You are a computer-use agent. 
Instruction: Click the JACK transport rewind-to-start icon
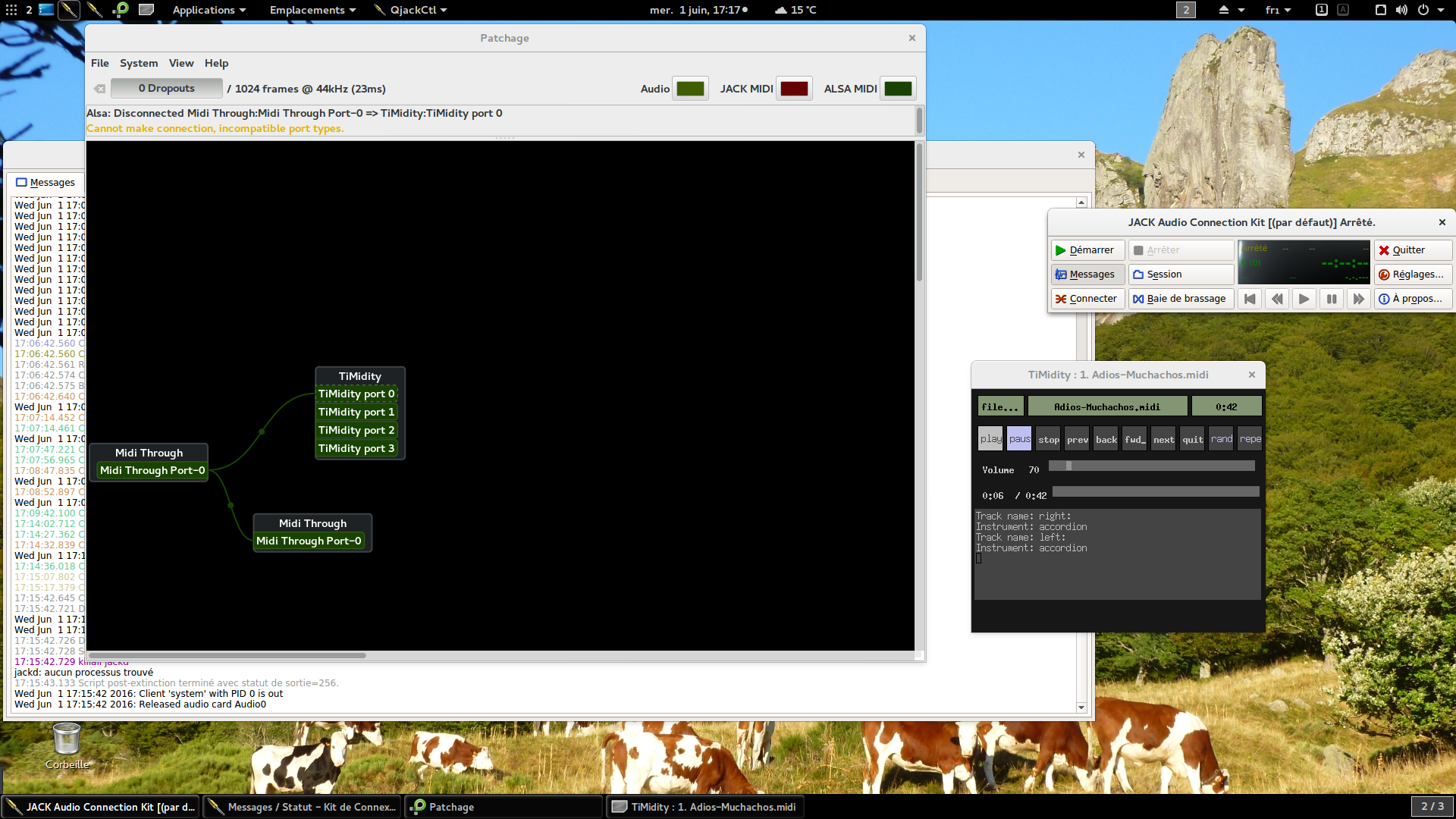coord(1250,299)
